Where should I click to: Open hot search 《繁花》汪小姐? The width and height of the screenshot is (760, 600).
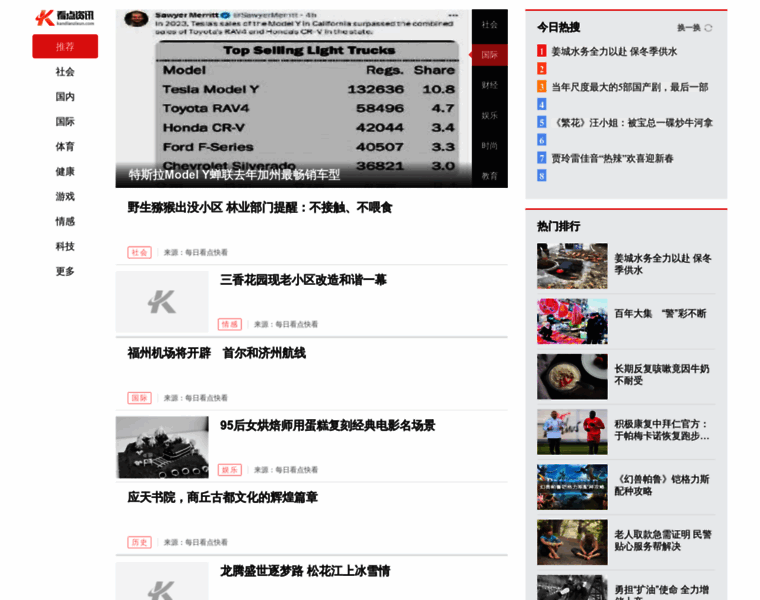coord(632,123)
